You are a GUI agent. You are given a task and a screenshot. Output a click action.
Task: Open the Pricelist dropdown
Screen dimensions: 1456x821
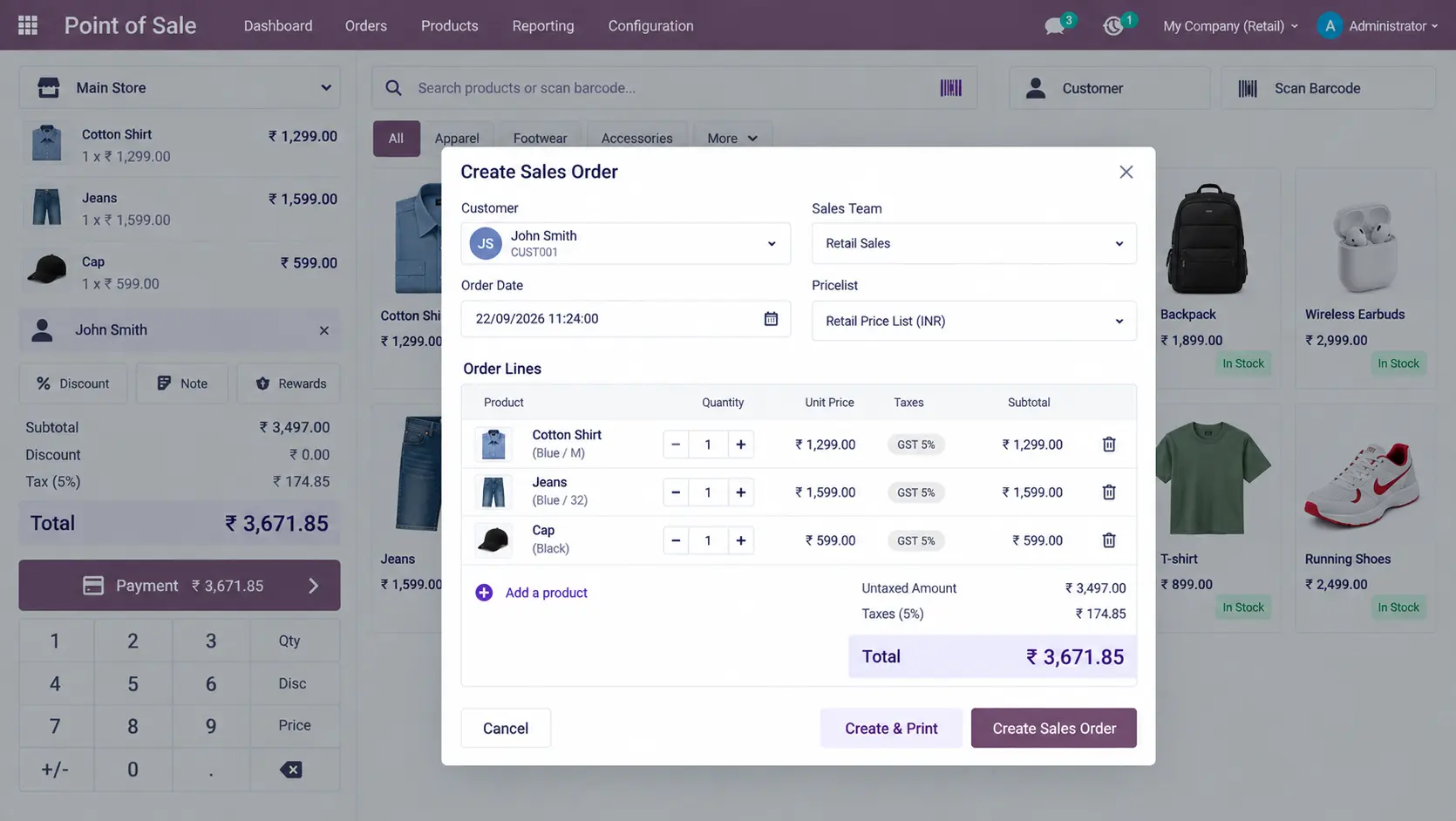(x=974, y=321)
